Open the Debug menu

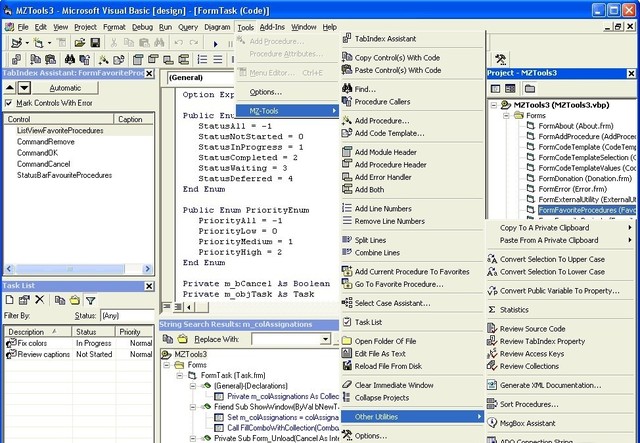point(142,27)
